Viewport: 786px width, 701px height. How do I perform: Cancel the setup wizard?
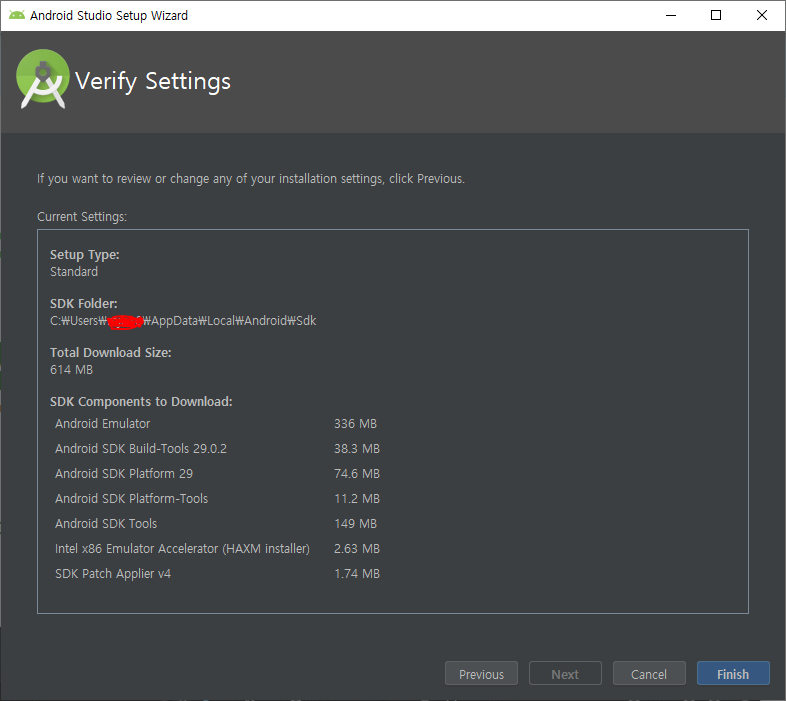tap(649, 673)
